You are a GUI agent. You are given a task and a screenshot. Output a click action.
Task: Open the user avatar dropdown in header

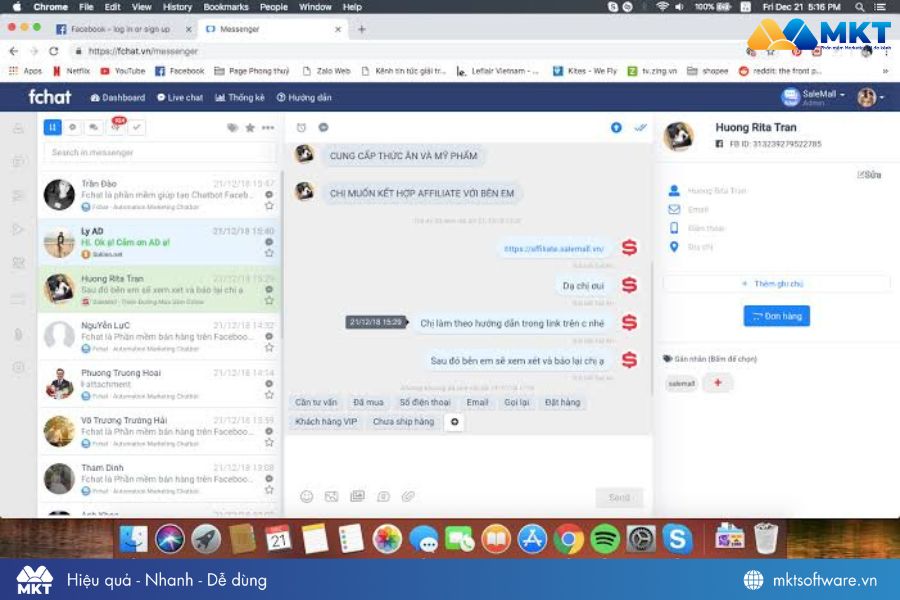pyautogui.click(x=871, y=97)
